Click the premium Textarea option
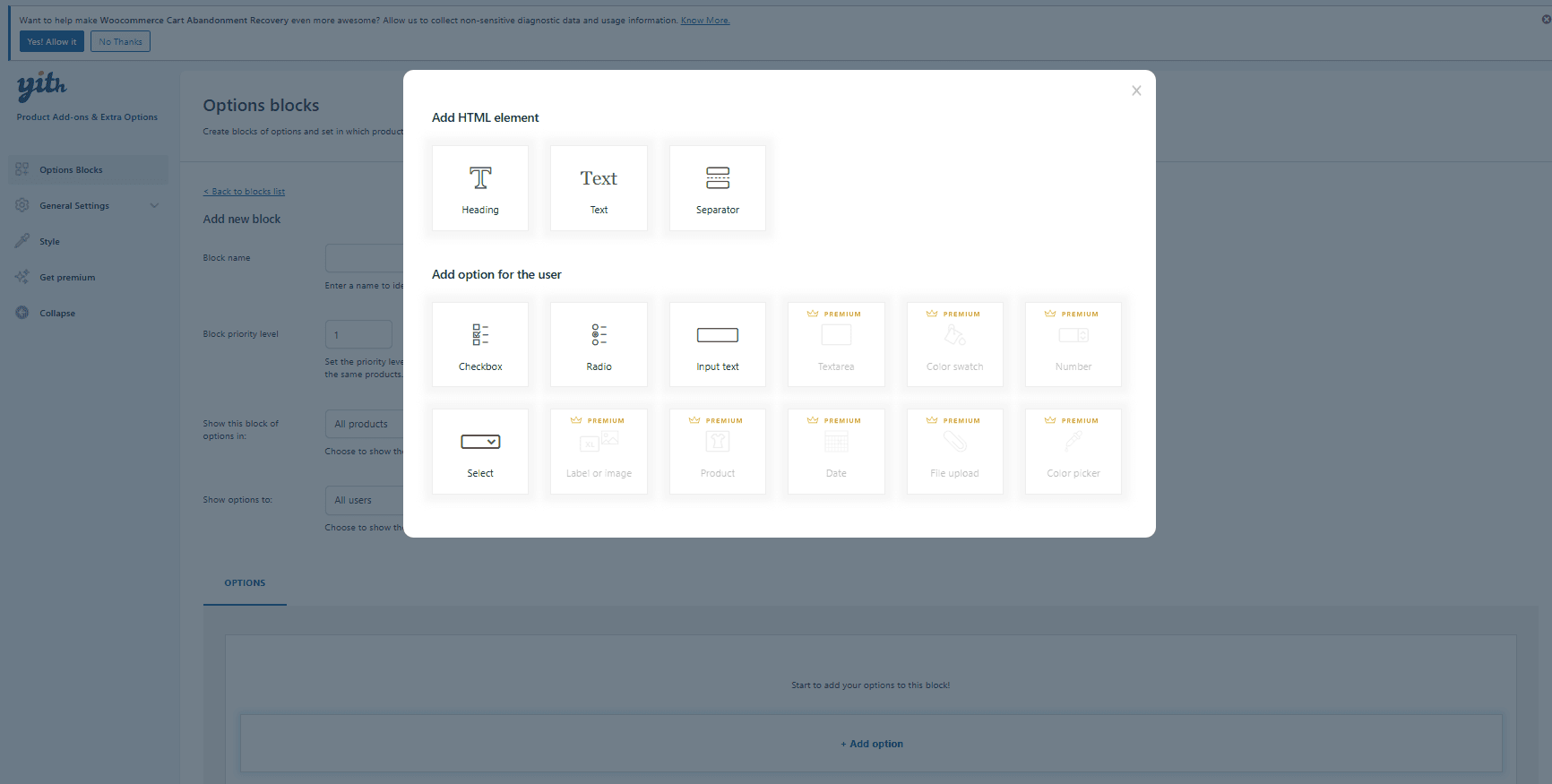 (836, 345)
